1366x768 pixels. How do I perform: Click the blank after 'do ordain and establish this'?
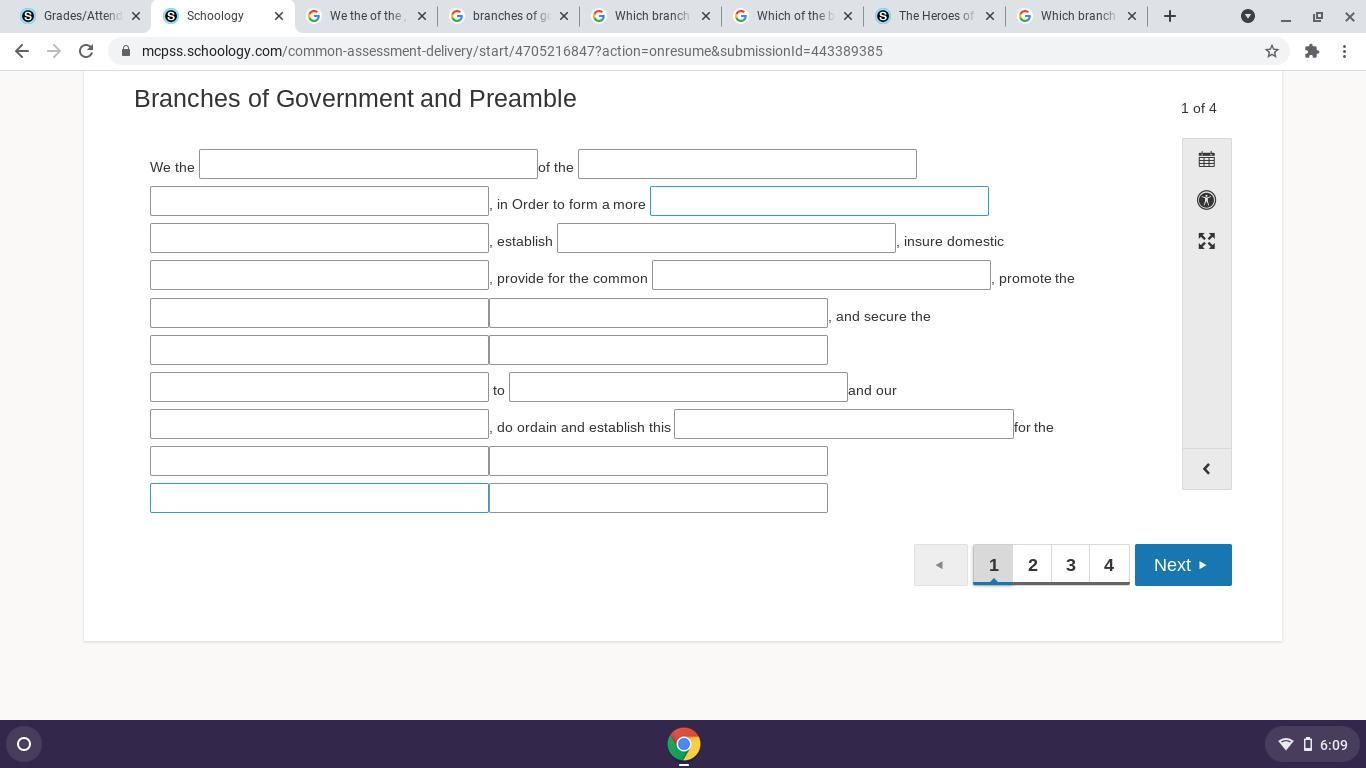pyautogui.click(x=844, y=424)
